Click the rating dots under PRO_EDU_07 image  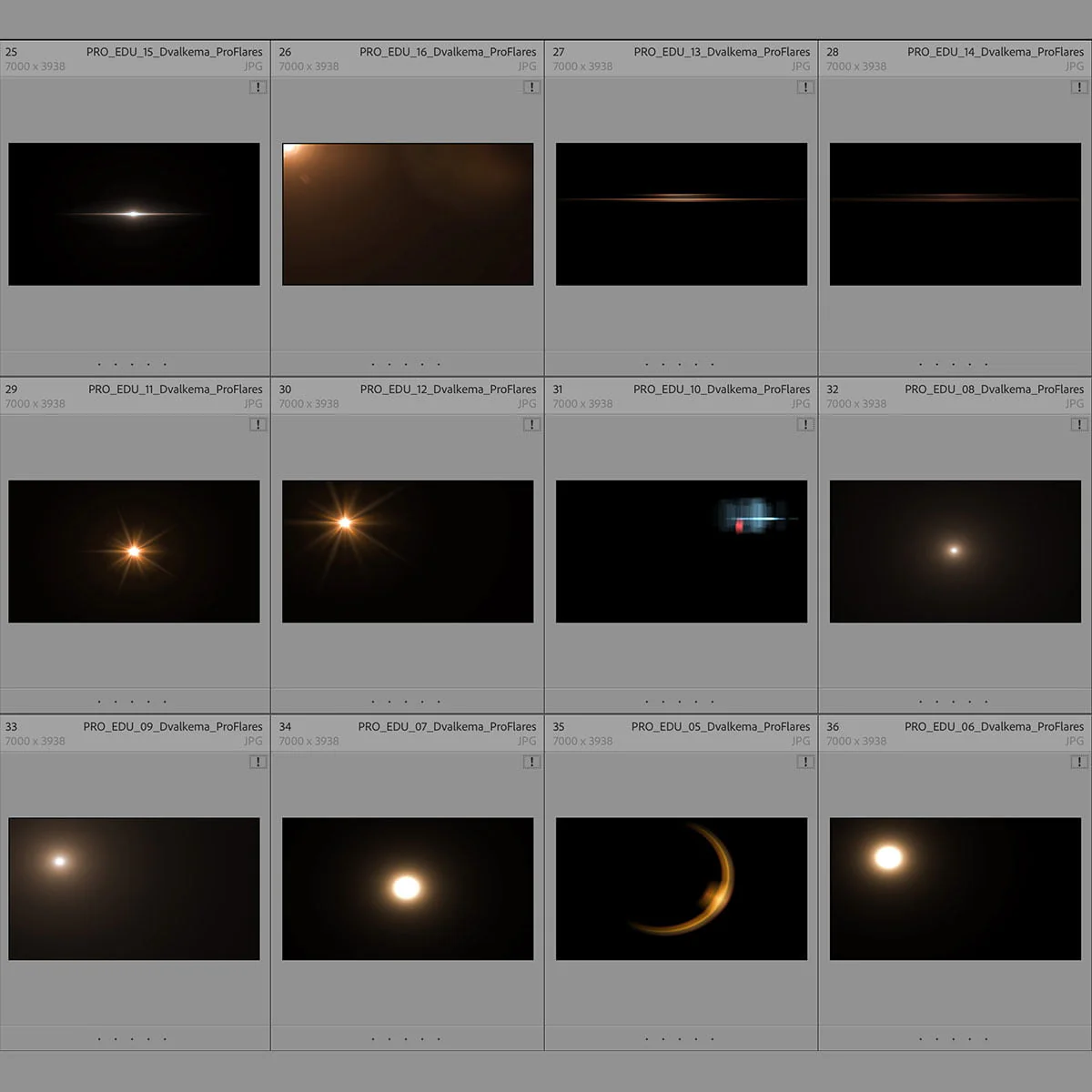pos(406,1038)
